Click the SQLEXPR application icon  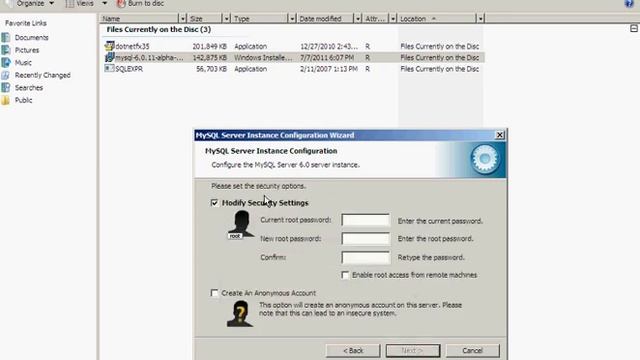109,69
